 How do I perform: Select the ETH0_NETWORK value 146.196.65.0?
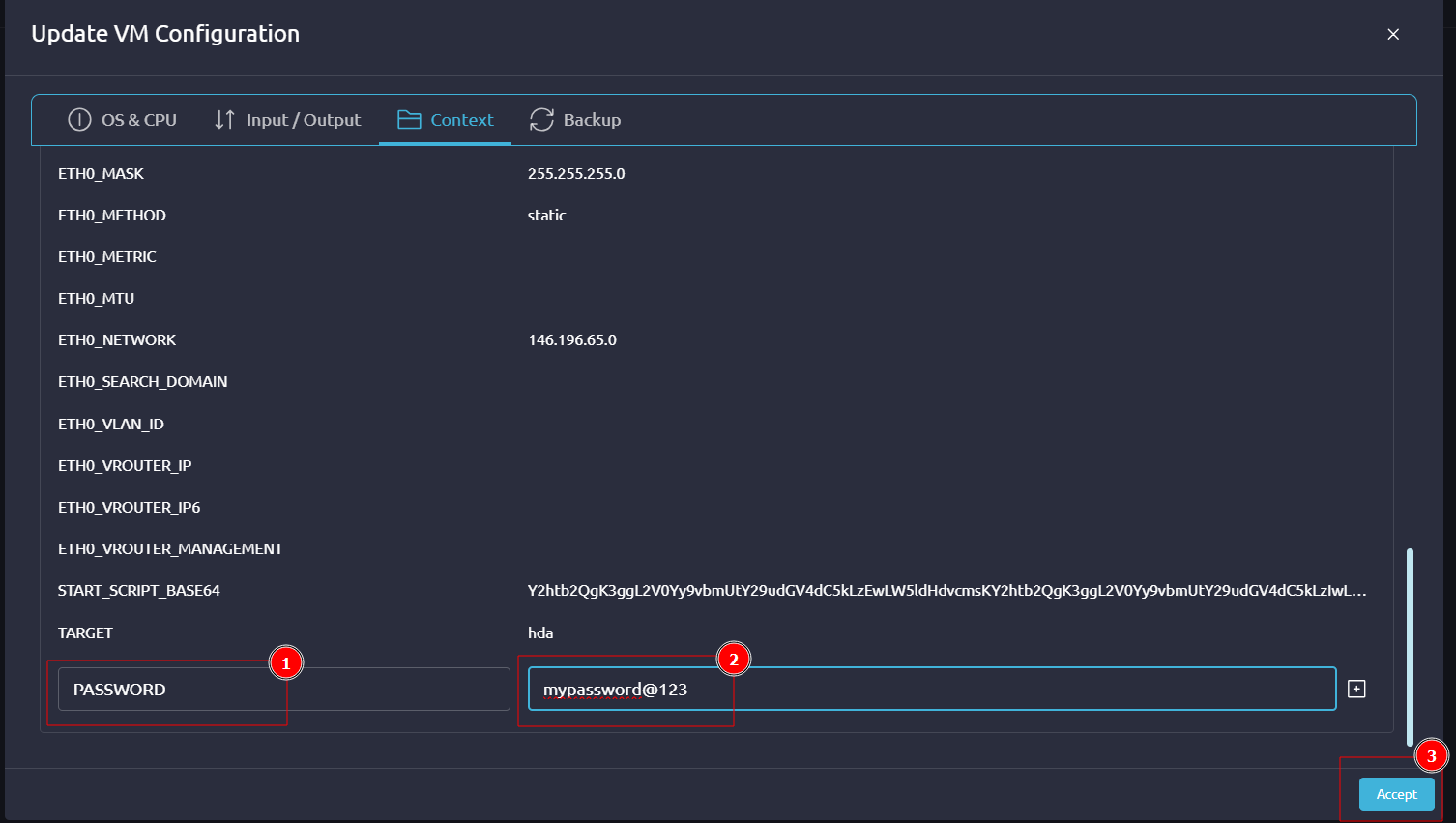(x=572, y=340)
